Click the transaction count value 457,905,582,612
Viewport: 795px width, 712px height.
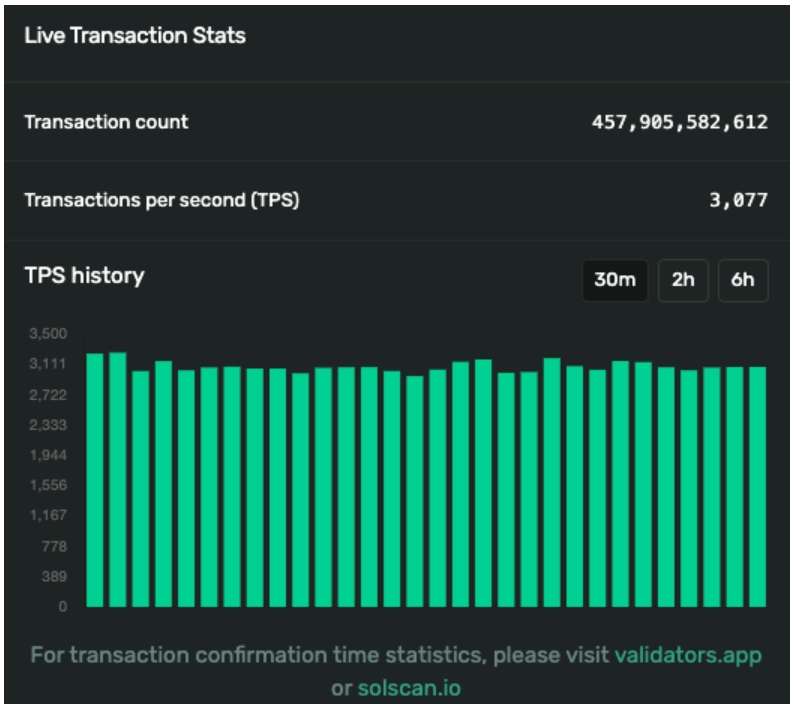tap(680, 122)
